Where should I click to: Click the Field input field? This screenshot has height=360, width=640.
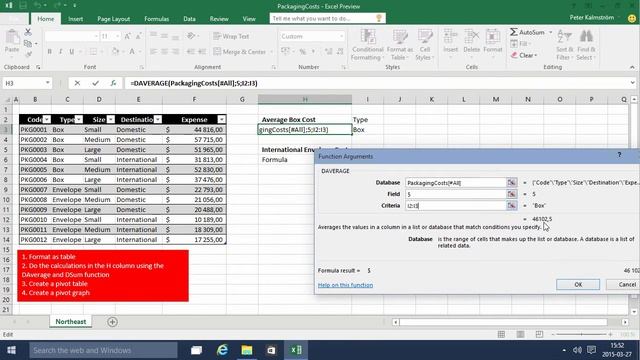pyautogui.click(x=456, y=194)
